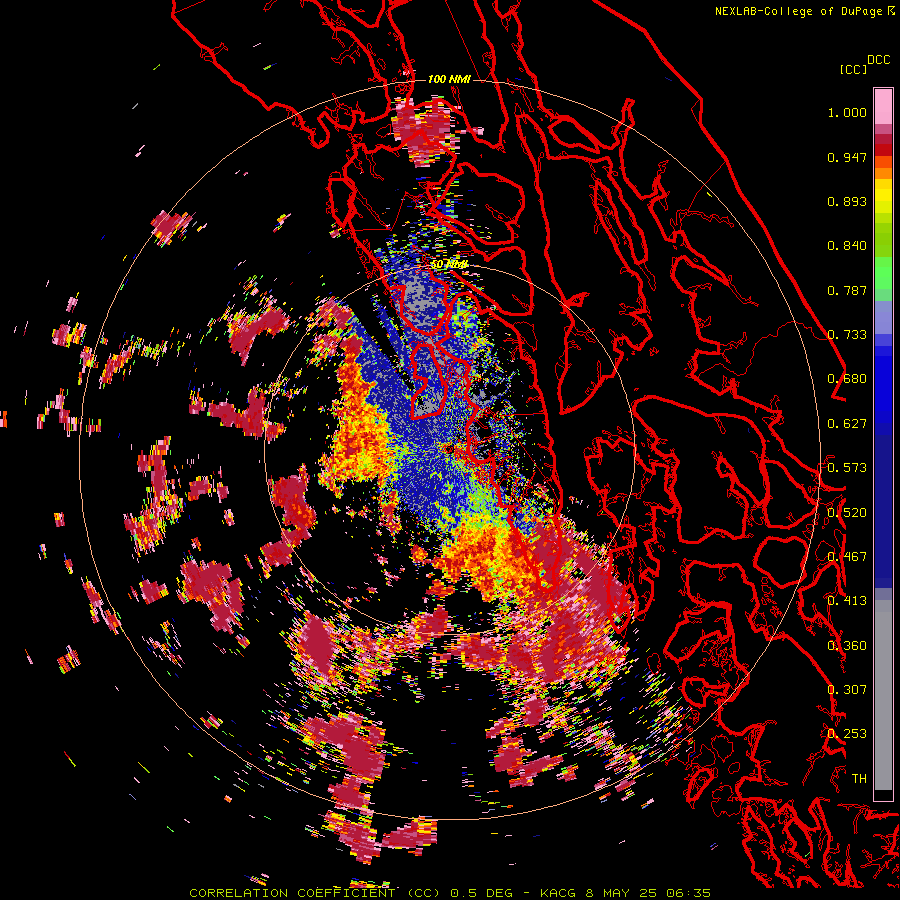Select the 0.467 scale value
The width and height of the screenshot is (900, 900).
pos(847,557)
